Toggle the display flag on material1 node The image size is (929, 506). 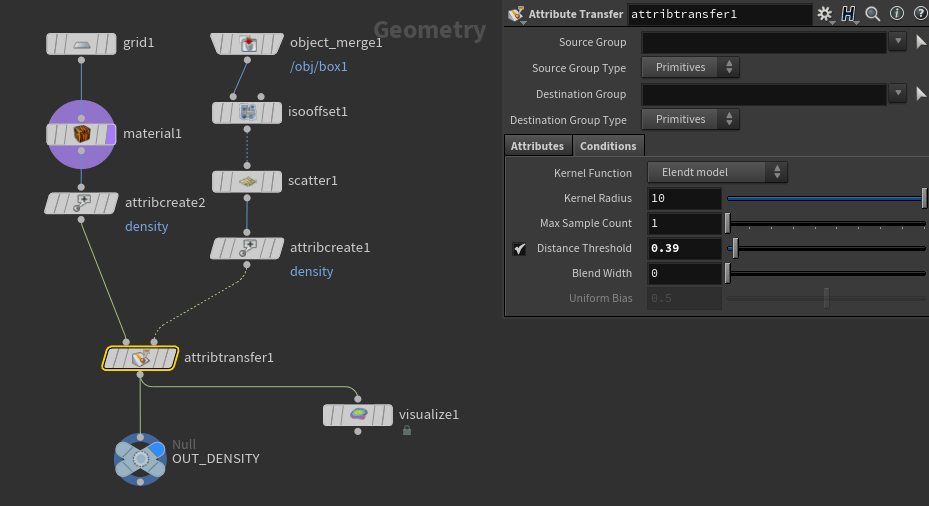click(111, 134)
